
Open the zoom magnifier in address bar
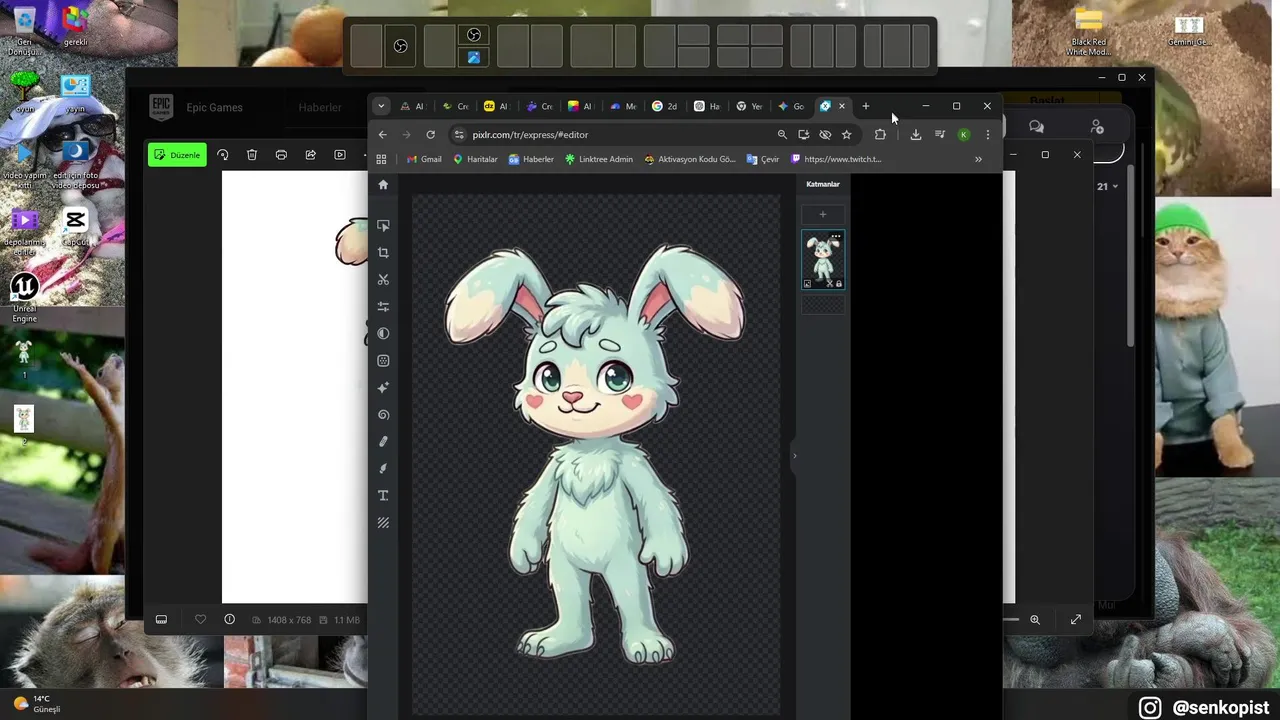click(782, 135)
